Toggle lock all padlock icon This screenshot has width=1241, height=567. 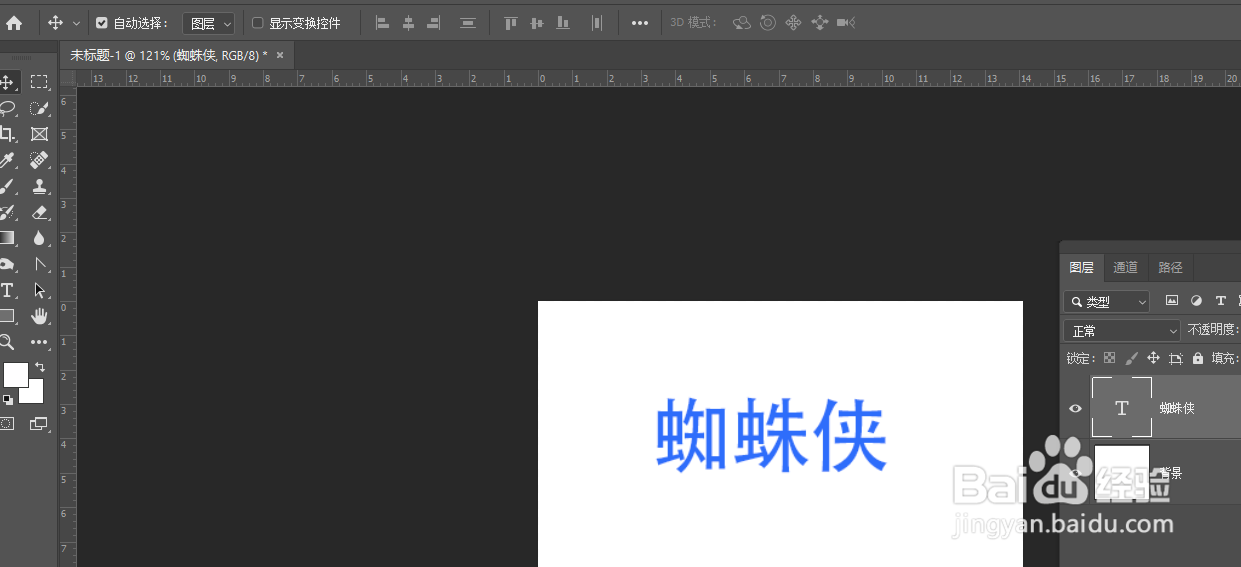[x=1197, y=358]
